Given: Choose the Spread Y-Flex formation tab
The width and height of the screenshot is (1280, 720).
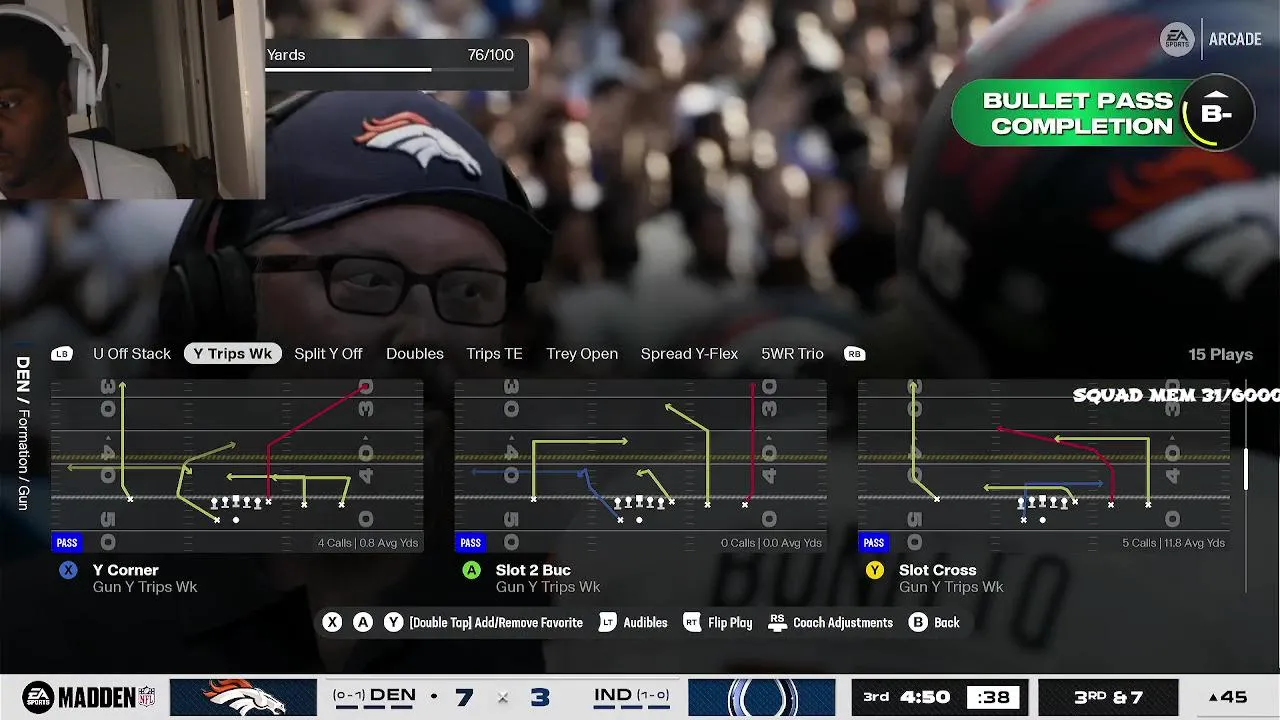Looking at the screenshot, I should click(689, 354).
